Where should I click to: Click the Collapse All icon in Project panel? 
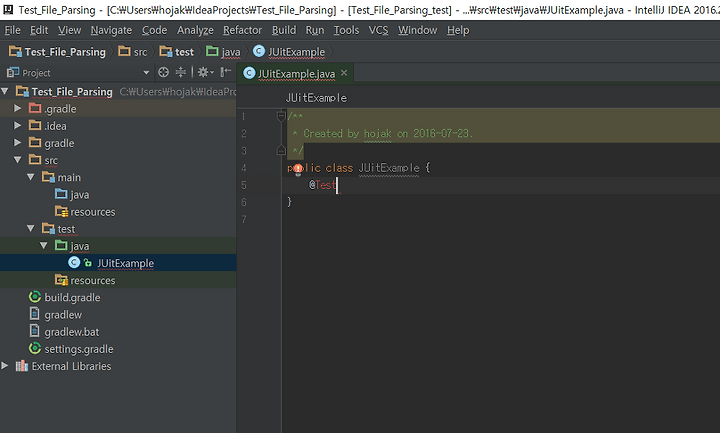coord(181,72)
